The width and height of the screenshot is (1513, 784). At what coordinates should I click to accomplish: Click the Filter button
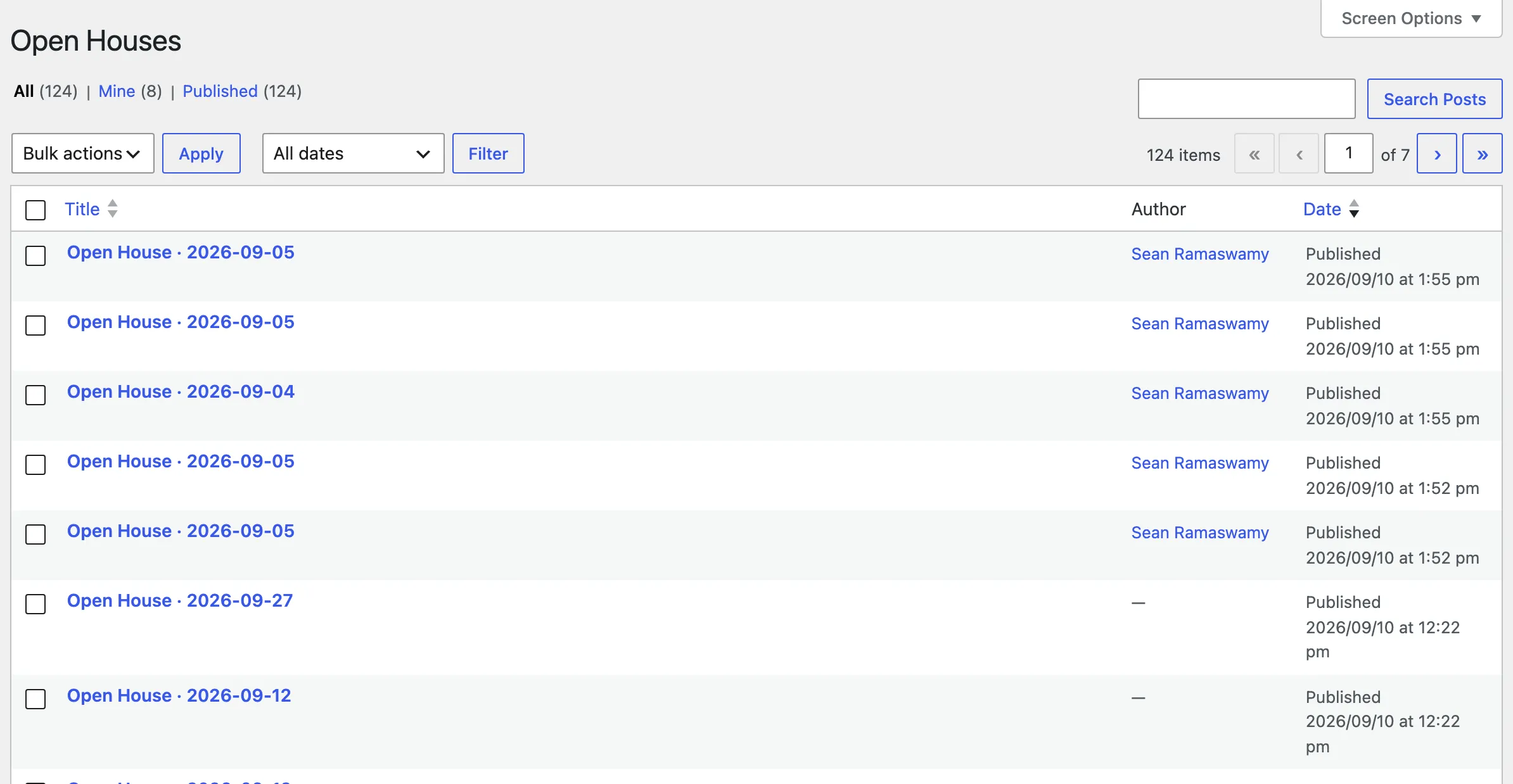pos(488,153)
